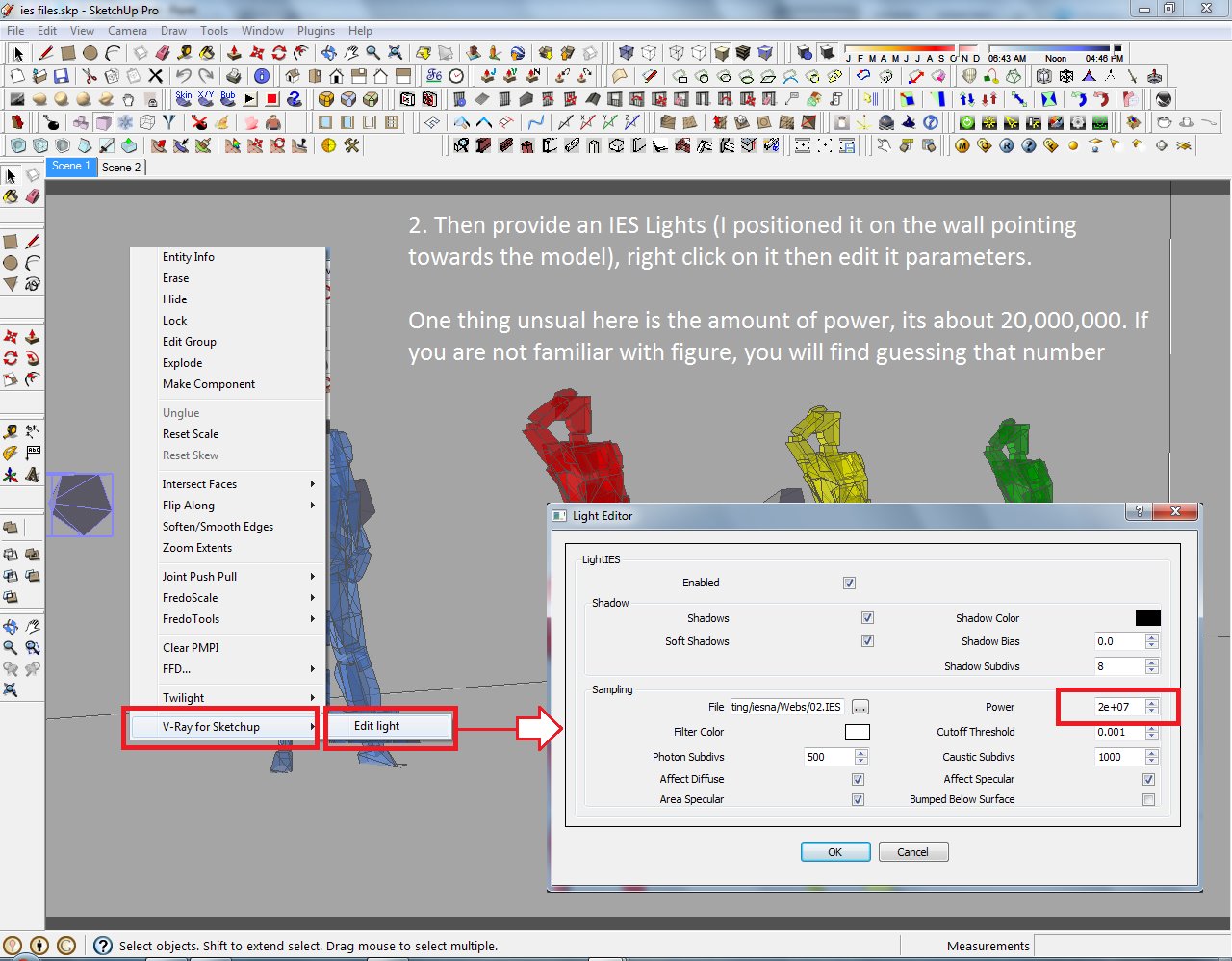Confirm light settings with OK button

tap(834, 851)
